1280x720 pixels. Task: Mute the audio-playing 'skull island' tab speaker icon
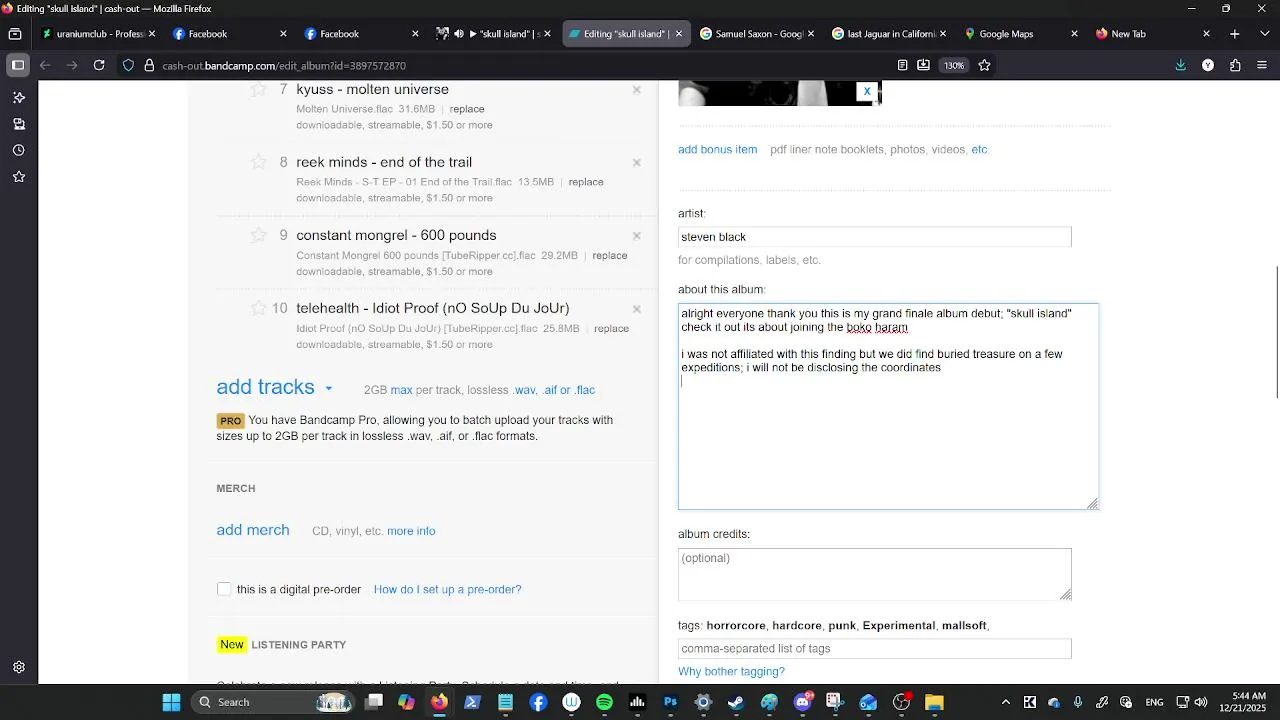coord(459,34)
